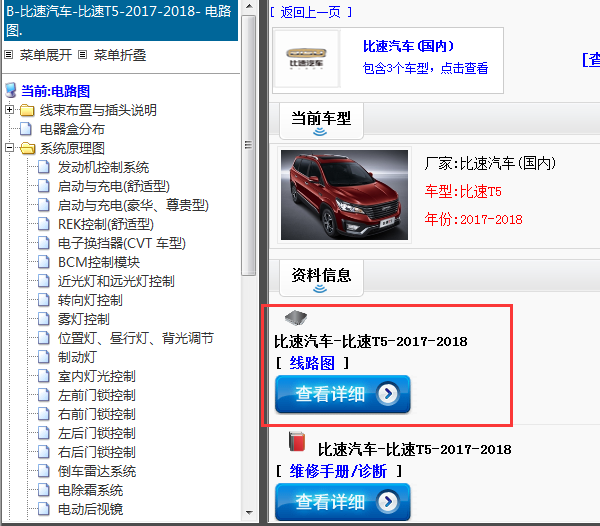
Task: Expand the 线束布置与插头说明 folder node
Action: pos(10,110)
